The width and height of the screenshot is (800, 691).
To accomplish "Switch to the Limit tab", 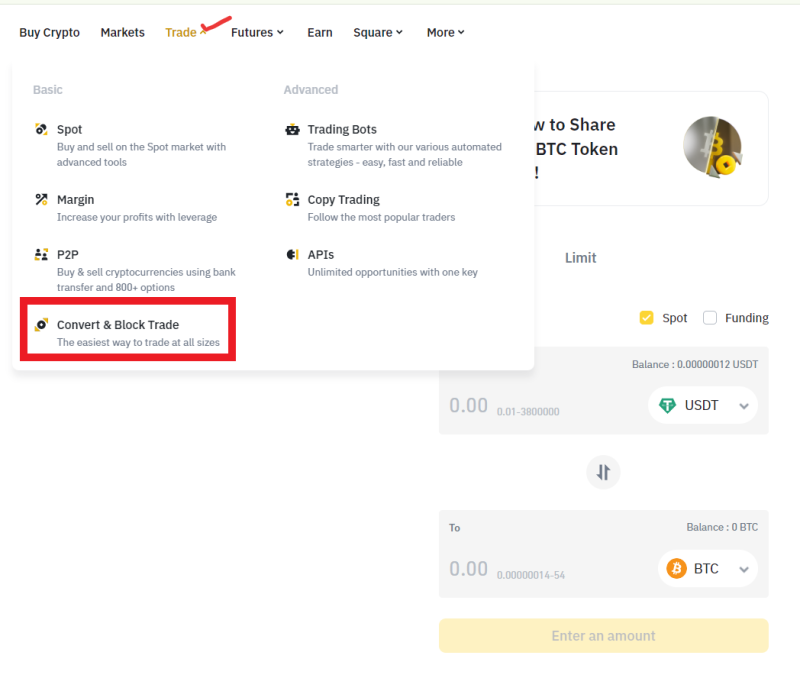I will tap(580, 258).
